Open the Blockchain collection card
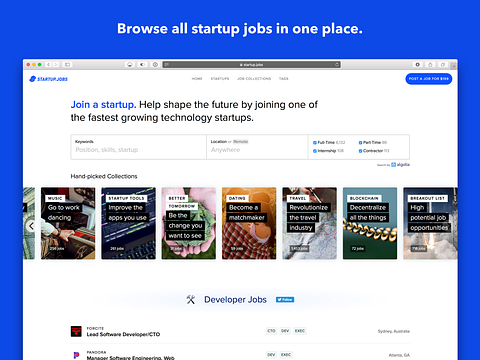This screenshot has height=360, width=480. (x=370, y=223)
